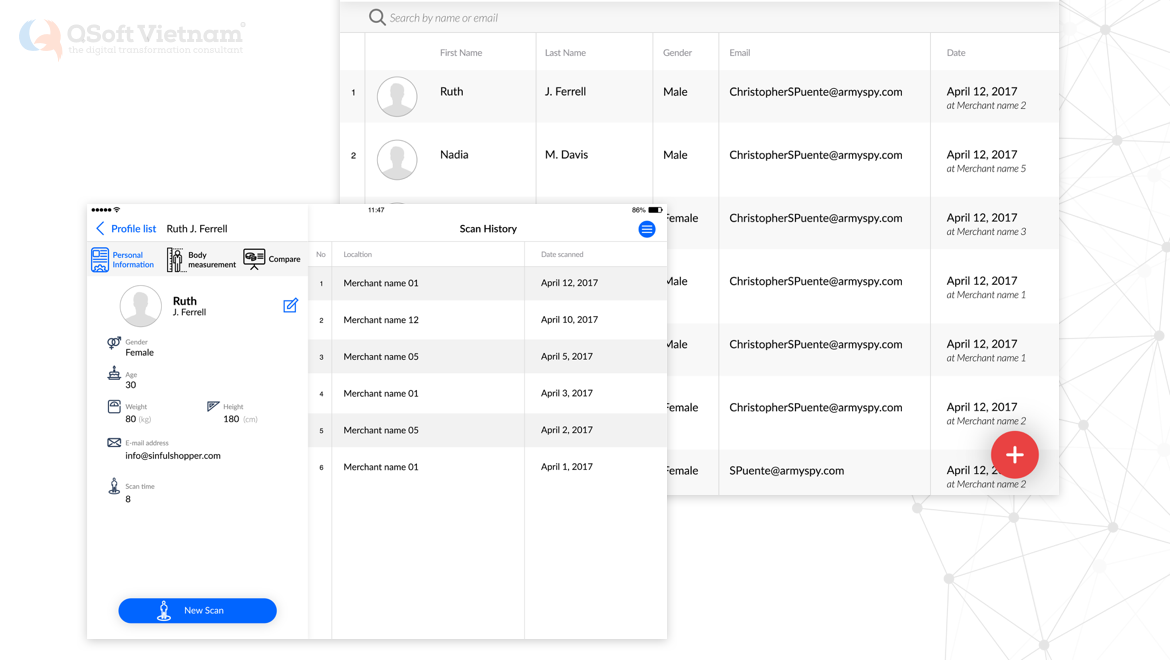This screenshot has width=1170, height=660.
Task: Select the Merchant name 12 scan row
Action: tap(488, 320)
